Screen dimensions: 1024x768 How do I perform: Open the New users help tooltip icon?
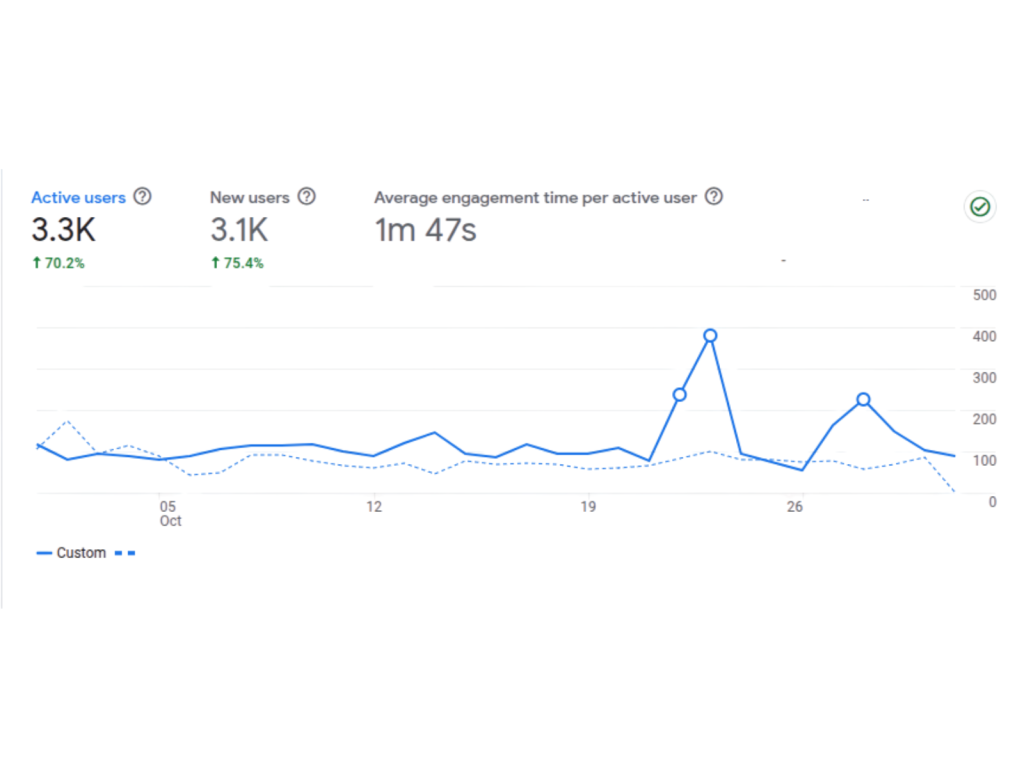click(307, 197)
